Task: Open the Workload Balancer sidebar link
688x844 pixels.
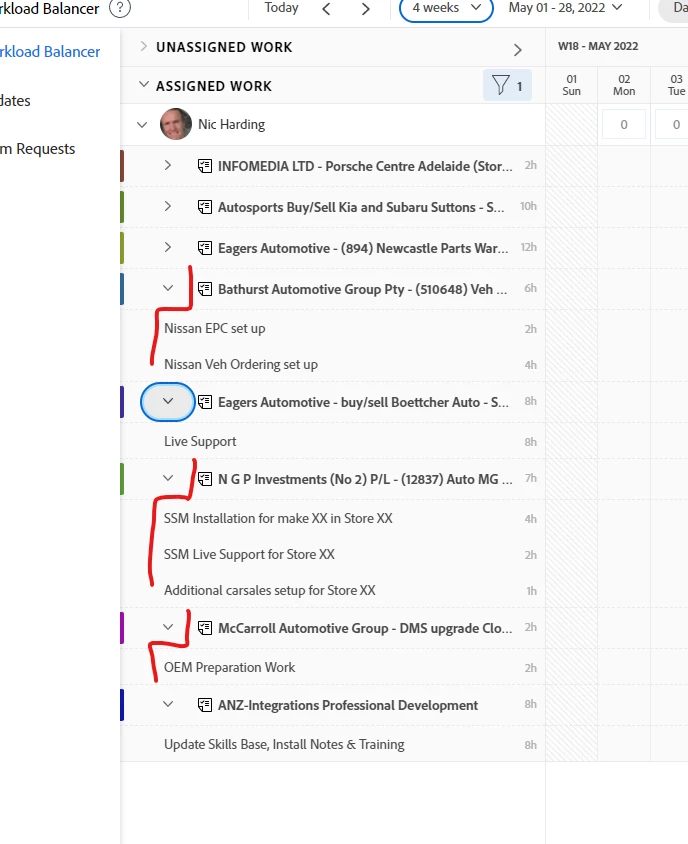Action: point(50,52)
